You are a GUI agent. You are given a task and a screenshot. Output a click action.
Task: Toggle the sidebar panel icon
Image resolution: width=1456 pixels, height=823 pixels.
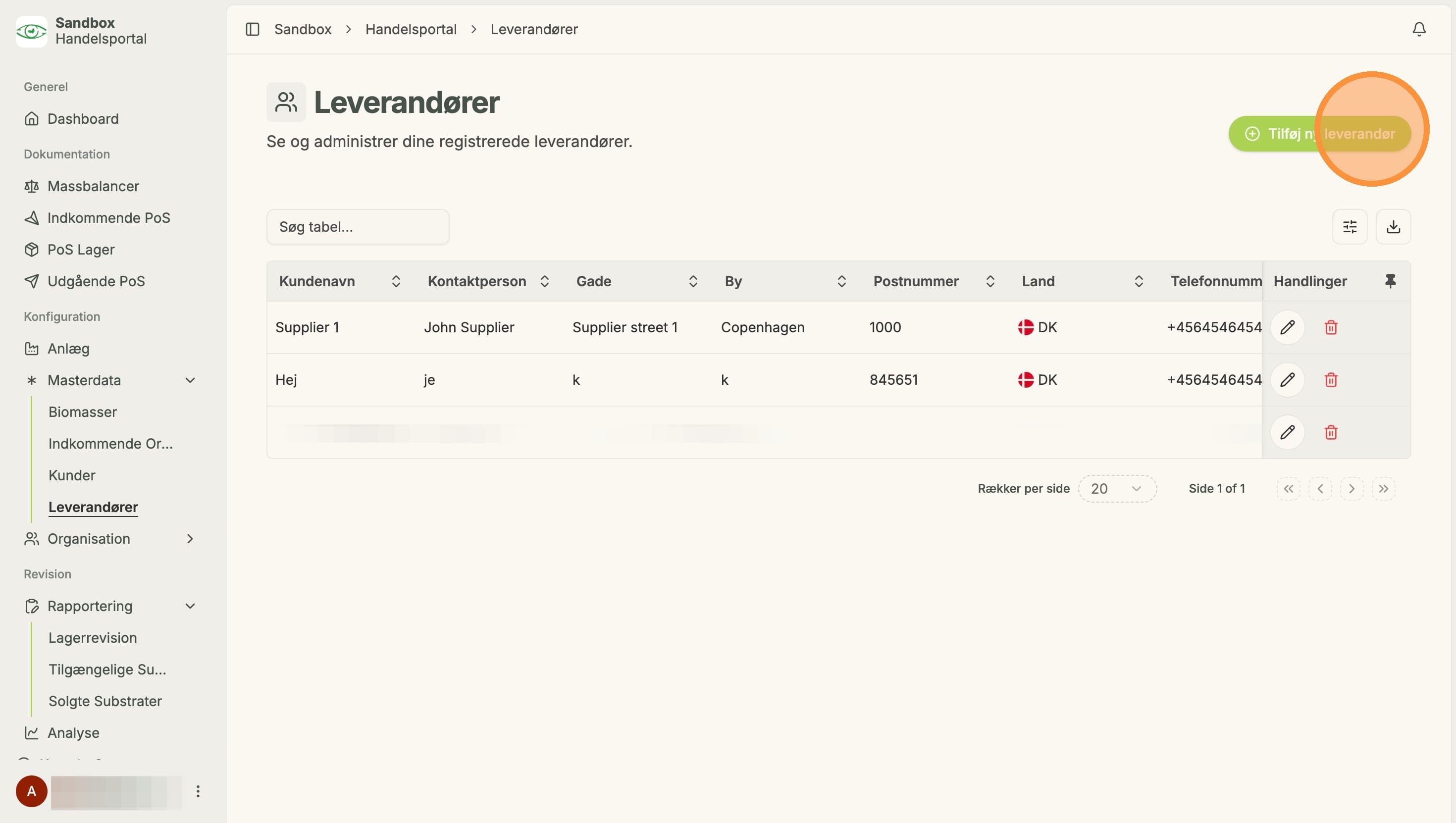pyautogui.click(x=252, y=29)
